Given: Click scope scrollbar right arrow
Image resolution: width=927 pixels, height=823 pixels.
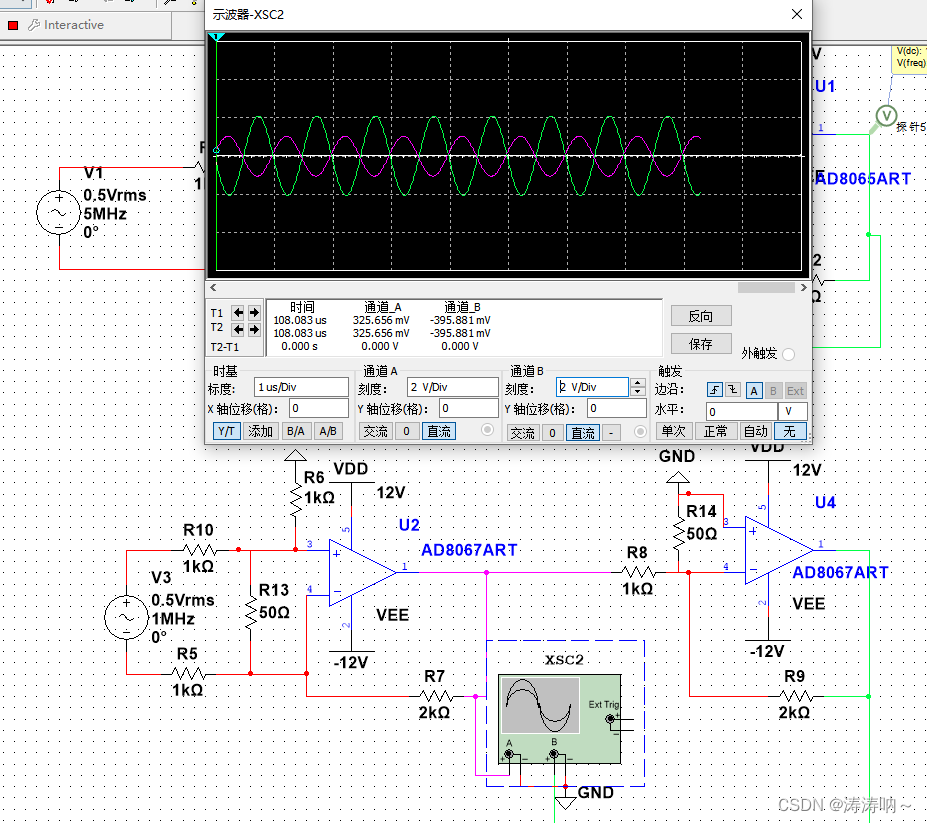Looking at the screenshot, I should [803, 287].
